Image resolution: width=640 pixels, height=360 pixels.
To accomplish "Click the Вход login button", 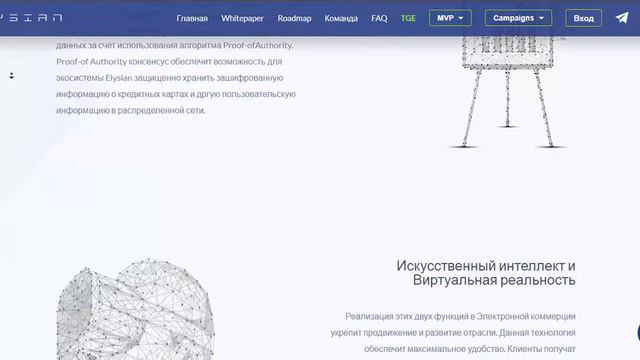I will pyautogui.click(x=583, y=18).
